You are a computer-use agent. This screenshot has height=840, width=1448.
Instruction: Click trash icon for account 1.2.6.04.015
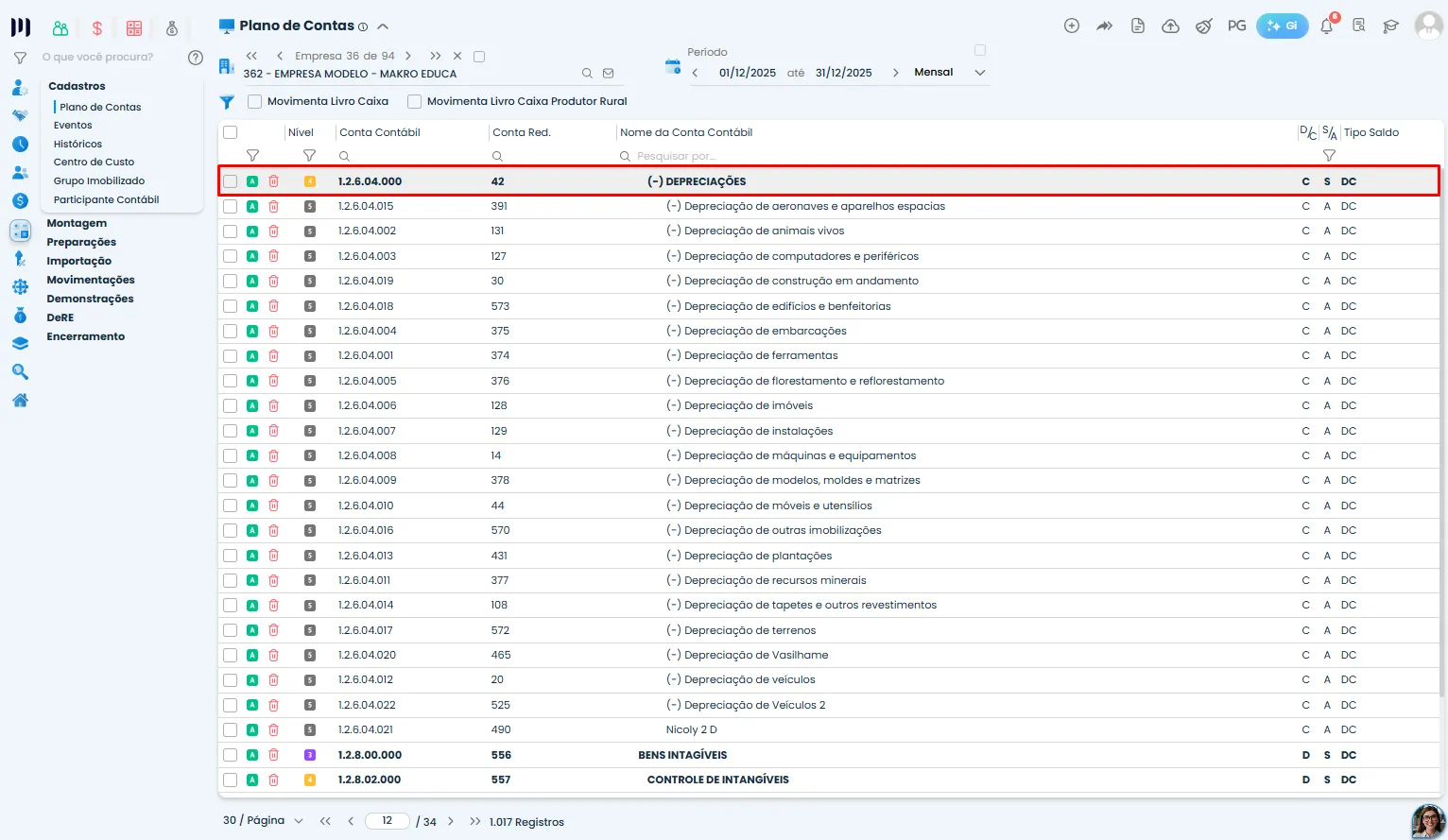pyautogui.click(x=274, y=206)
